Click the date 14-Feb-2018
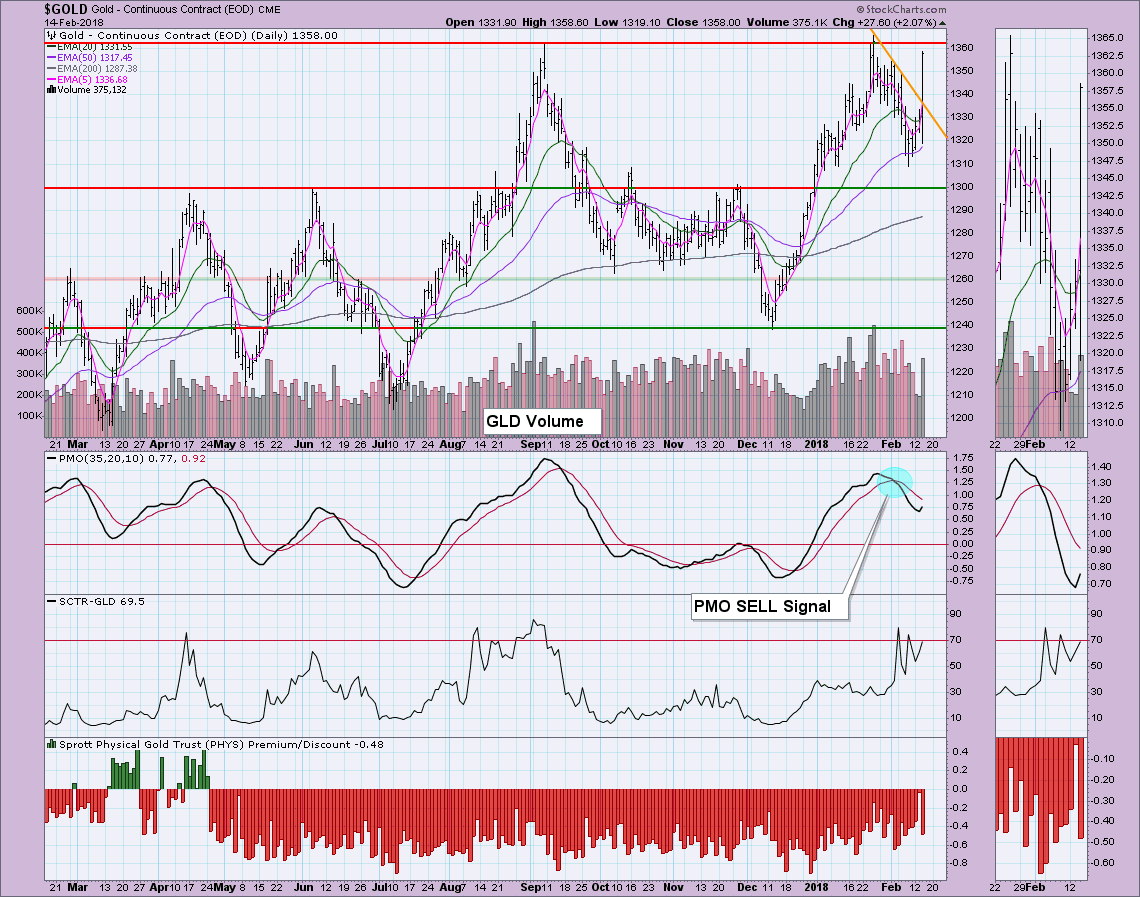The image size is (1140, 897). coord(73,23)
